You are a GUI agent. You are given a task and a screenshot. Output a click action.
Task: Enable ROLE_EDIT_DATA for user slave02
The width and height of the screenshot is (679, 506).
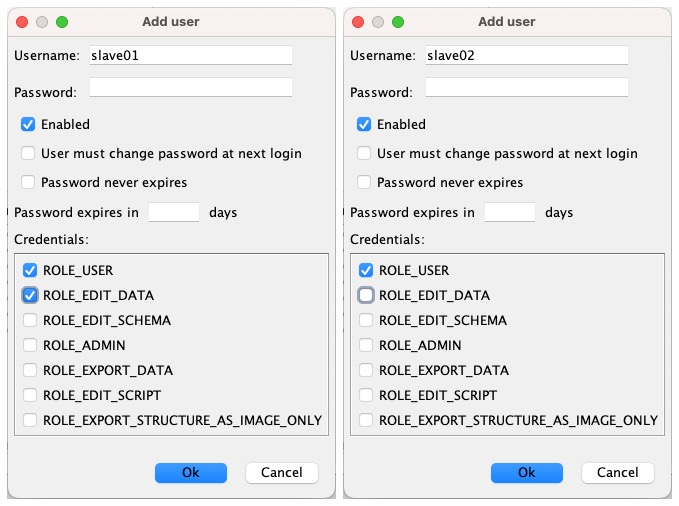click(x=366, y=295)
